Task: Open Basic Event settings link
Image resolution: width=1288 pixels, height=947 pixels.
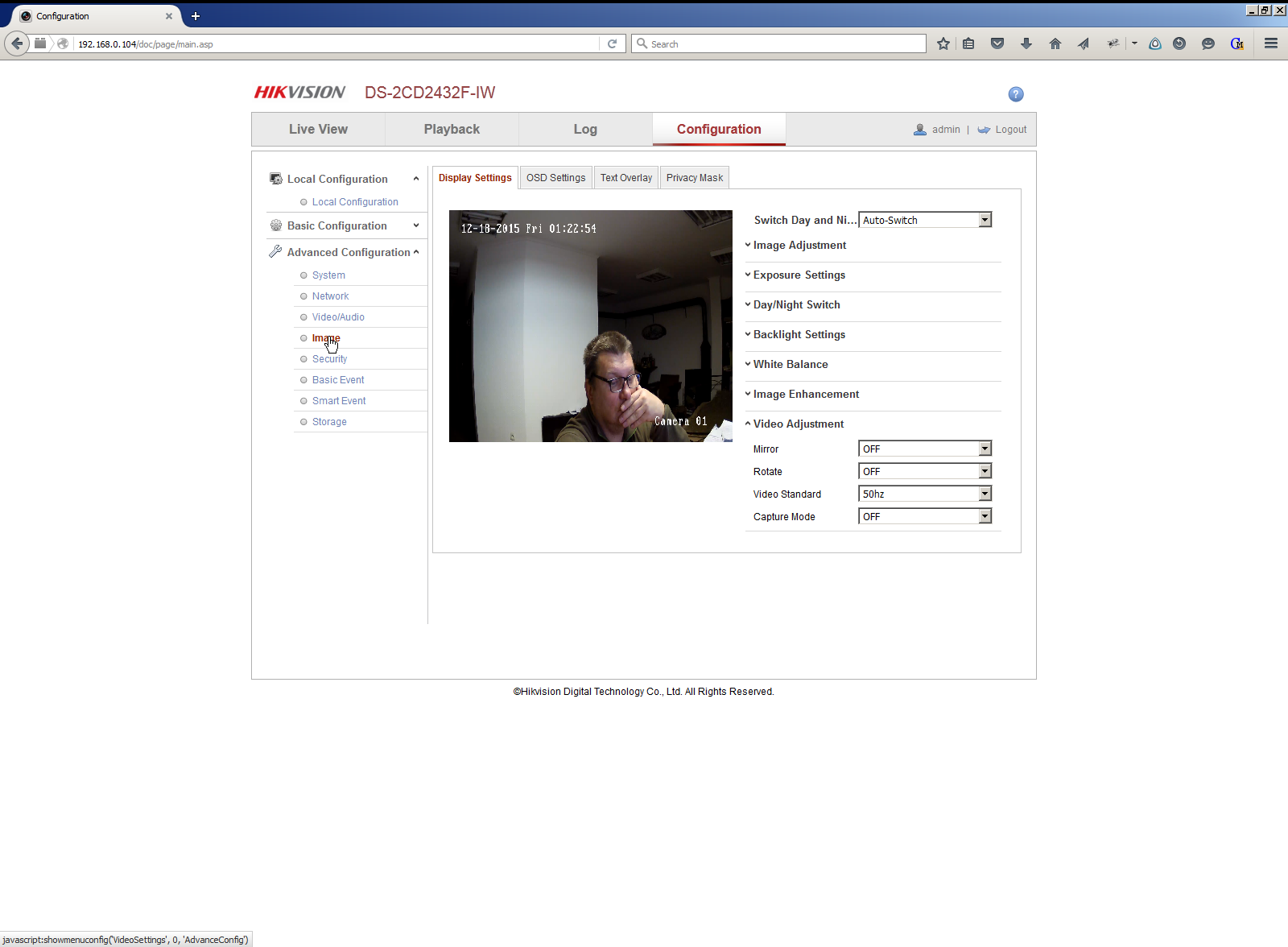Action: pyautogui.click(x=338, y=380)
